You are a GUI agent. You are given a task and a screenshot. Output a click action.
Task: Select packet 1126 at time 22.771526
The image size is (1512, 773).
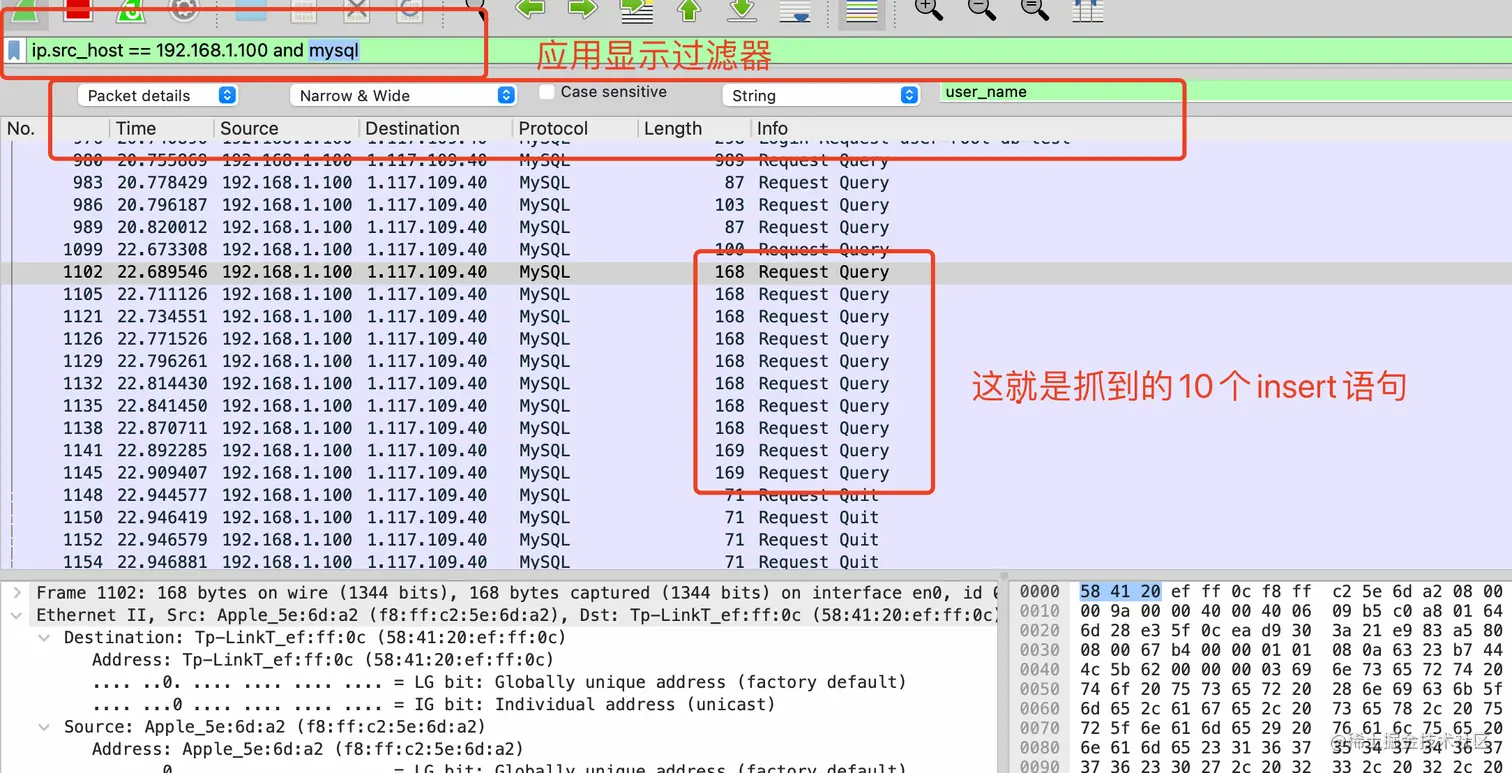pos(756,339)
